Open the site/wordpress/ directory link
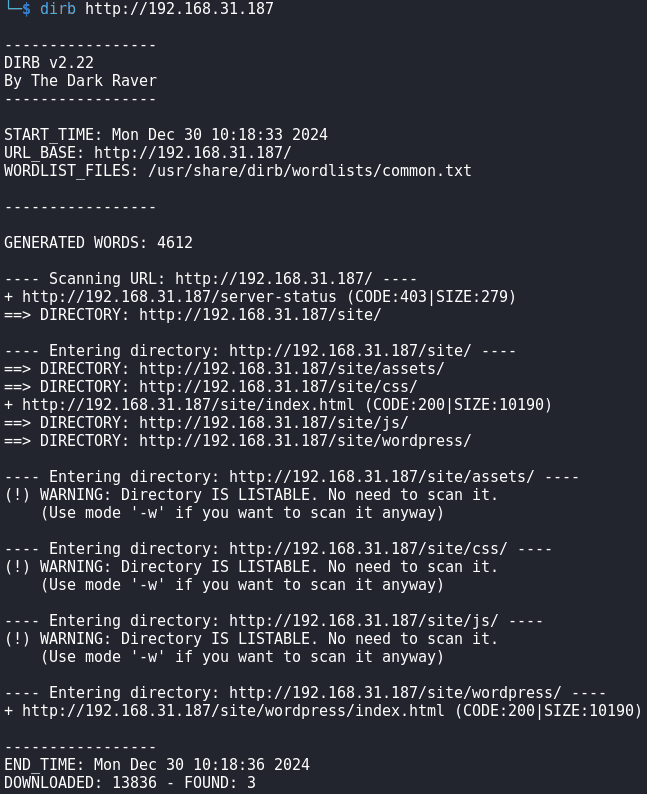This screenshot has height=794, width=647. (305, 441)
